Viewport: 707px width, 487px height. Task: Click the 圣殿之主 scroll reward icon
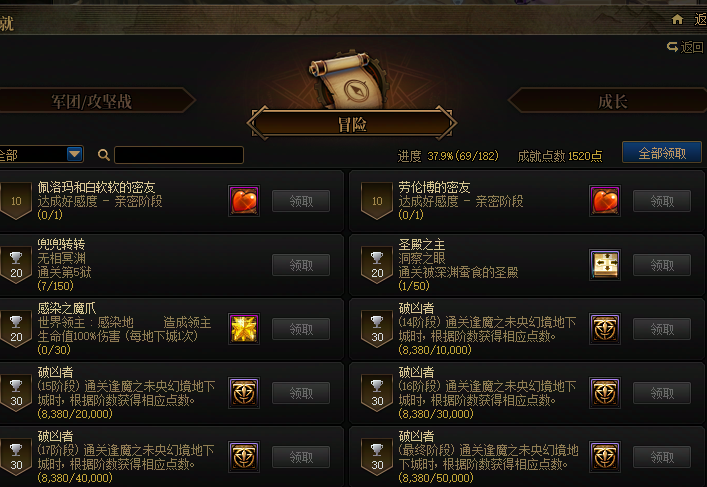coord(605,265)
